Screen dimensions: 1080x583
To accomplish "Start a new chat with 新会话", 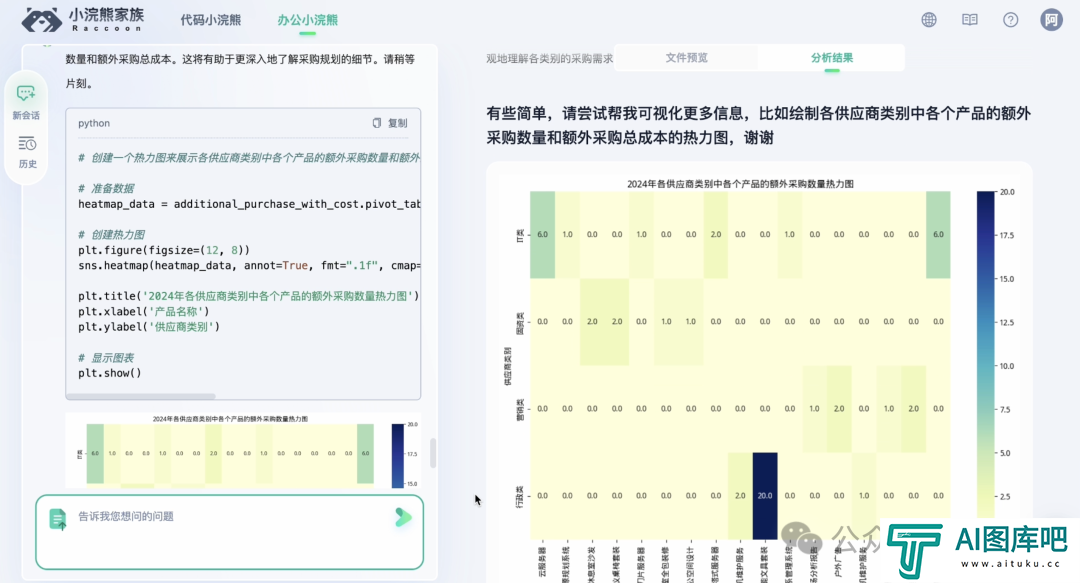I will point(26,102).
